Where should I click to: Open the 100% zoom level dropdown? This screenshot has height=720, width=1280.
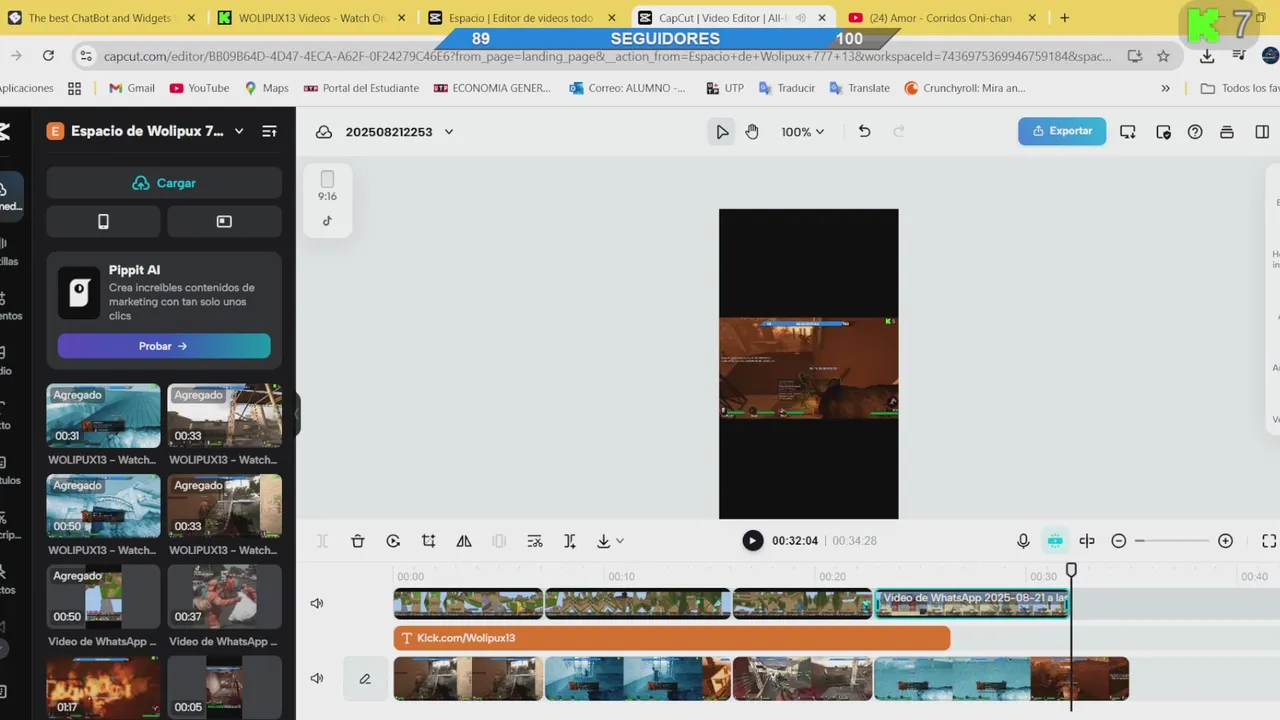point(803,132)
